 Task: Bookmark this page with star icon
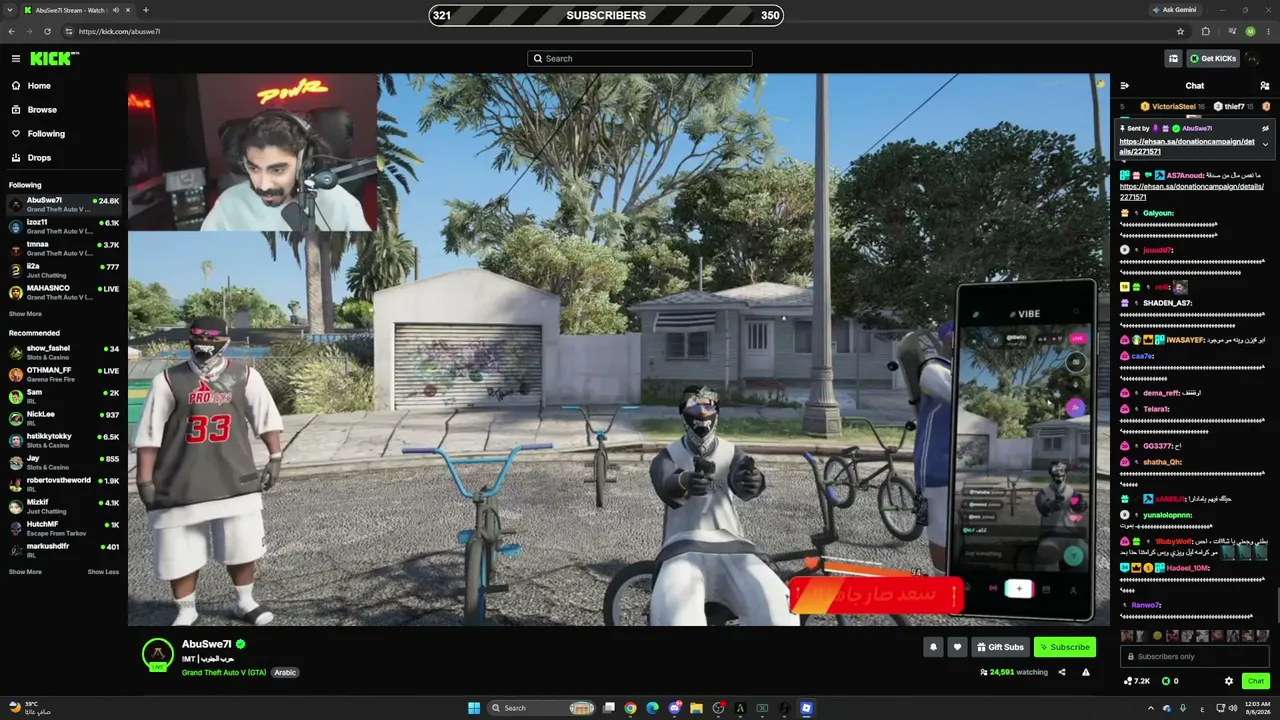click(1181, 31)
